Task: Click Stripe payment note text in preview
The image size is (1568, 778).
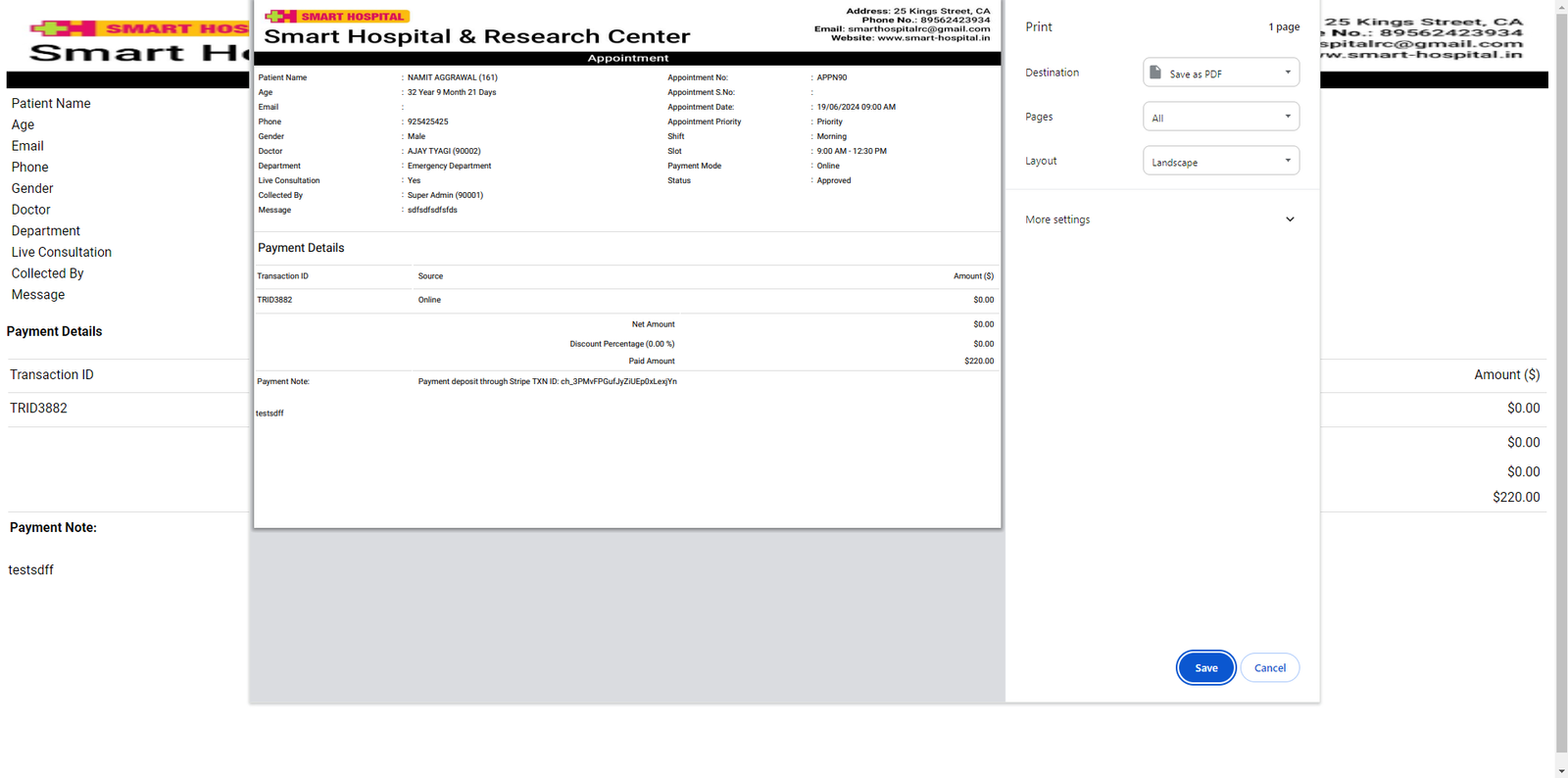Action: pos(547,381)
